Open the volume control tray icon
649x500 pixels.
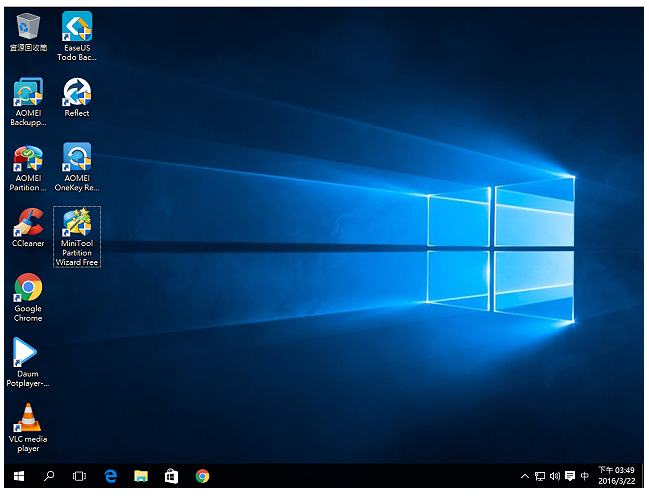click(555, 476)
